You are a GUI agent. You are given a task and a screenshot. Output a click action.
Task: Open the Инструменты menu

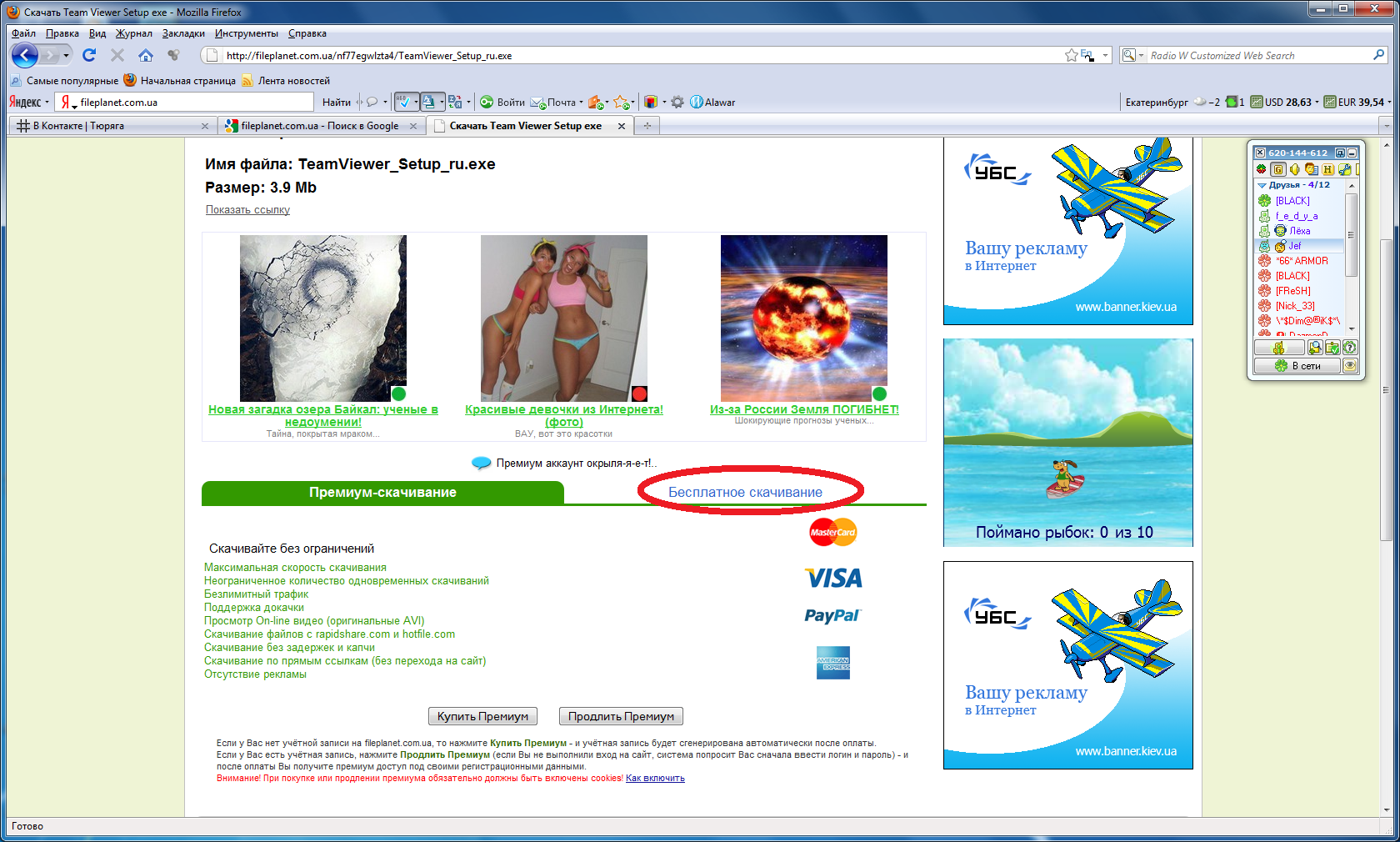(x=247, y=33)
